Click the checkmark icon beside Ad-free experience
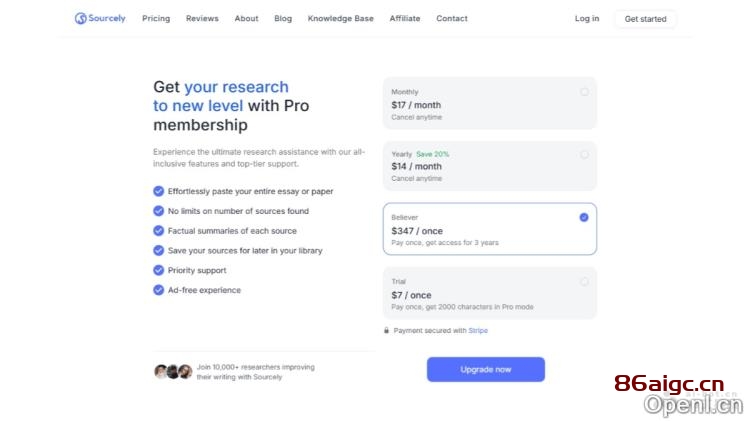The width and height of the screenshot is (750, 421). click(158, 290)
